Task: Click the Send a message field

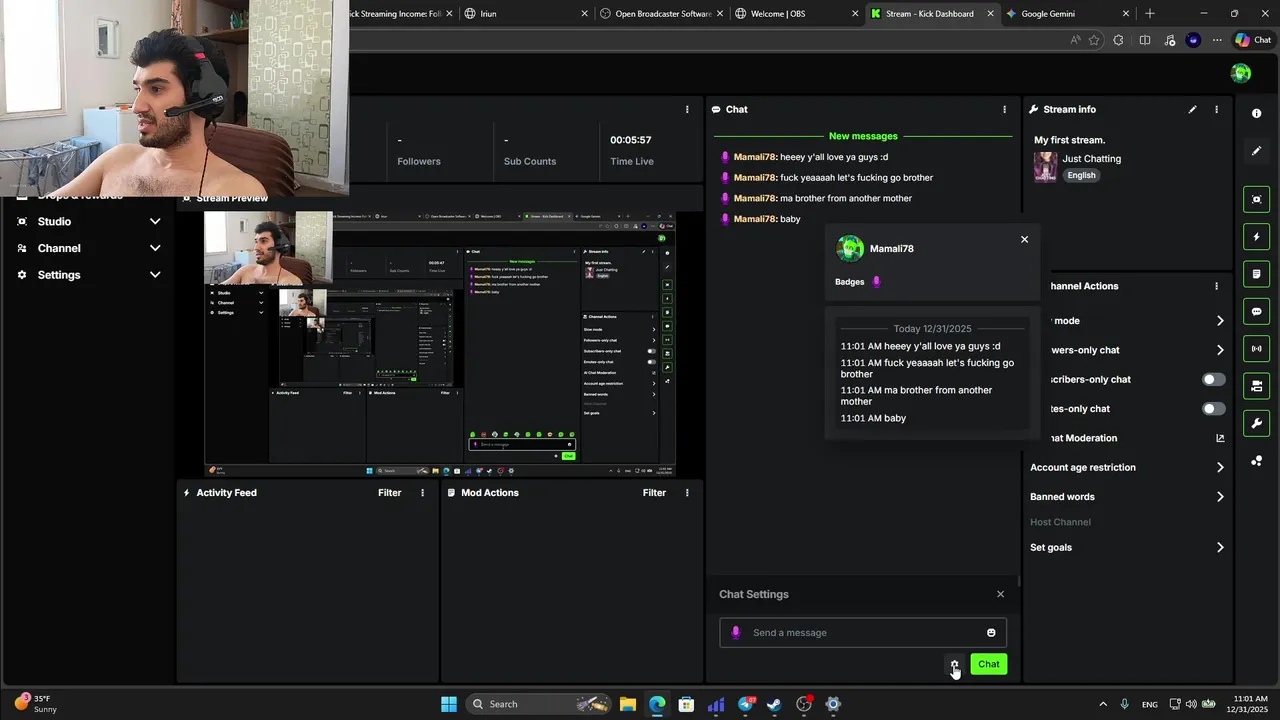Action: click(863, 632)
